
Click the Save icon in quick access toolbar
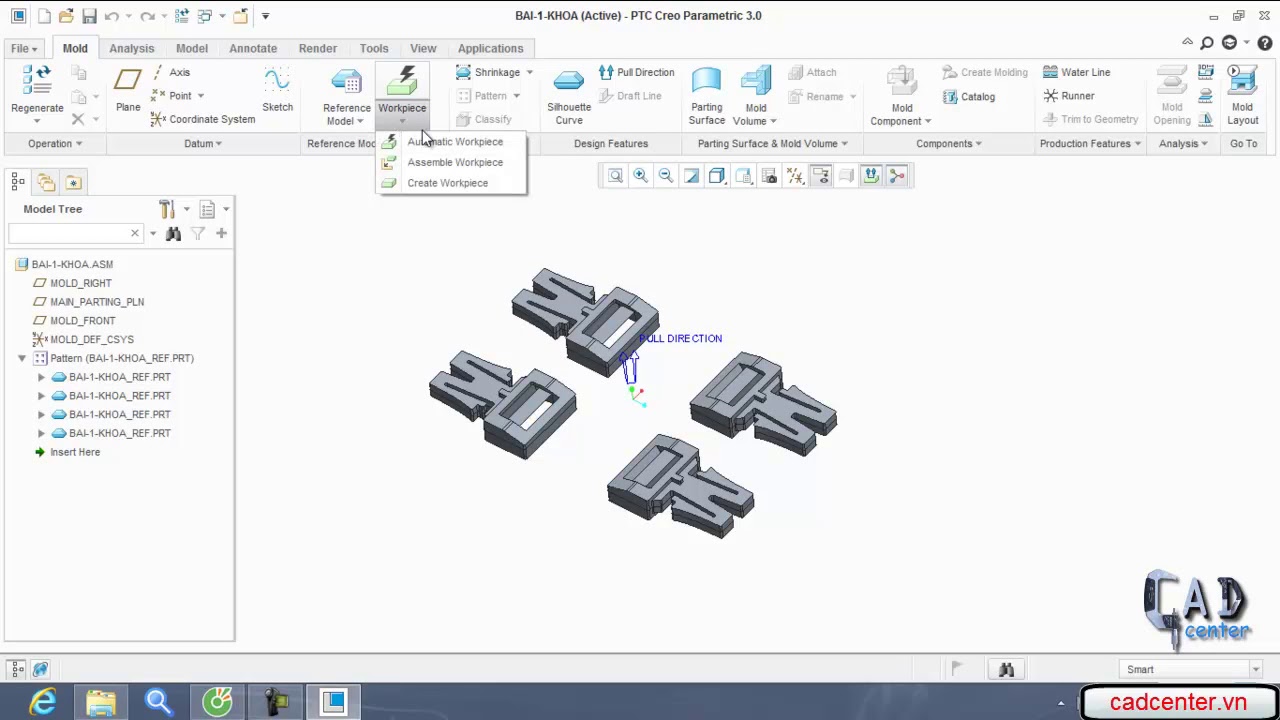[89, 16]
